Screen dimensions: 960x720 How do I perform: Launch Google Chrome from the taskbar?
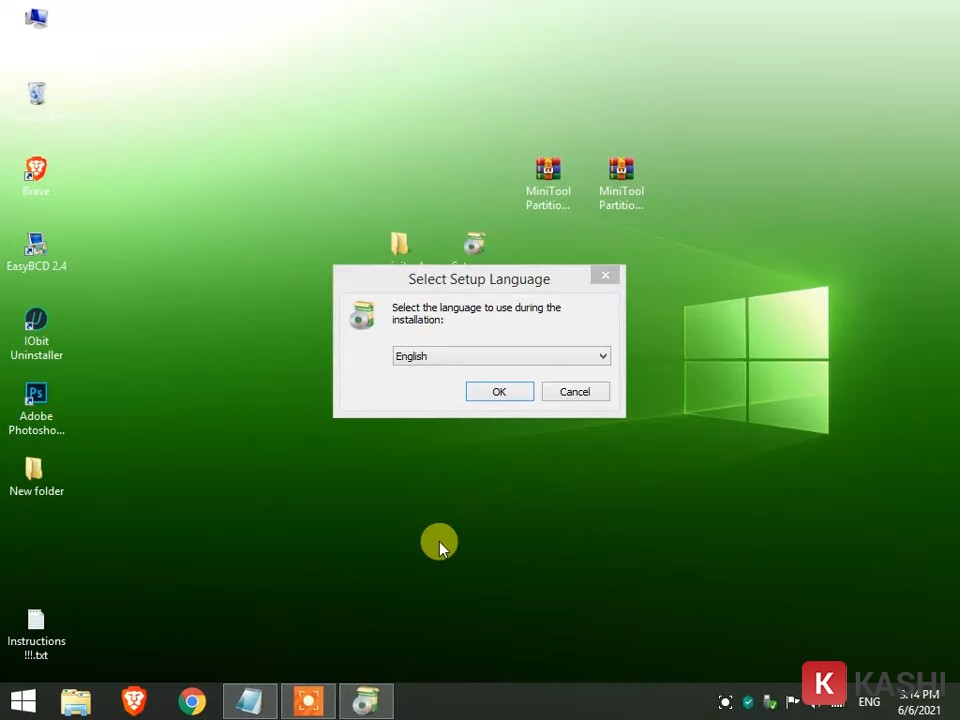[192, 702]
